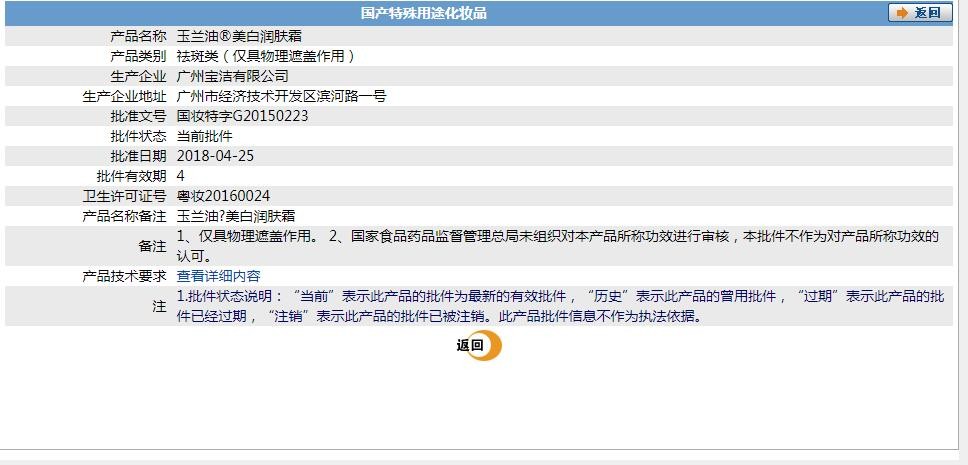Click the 产品类别 label
Viewport: 968px width, 465px height.
click(x=138, y=56)
